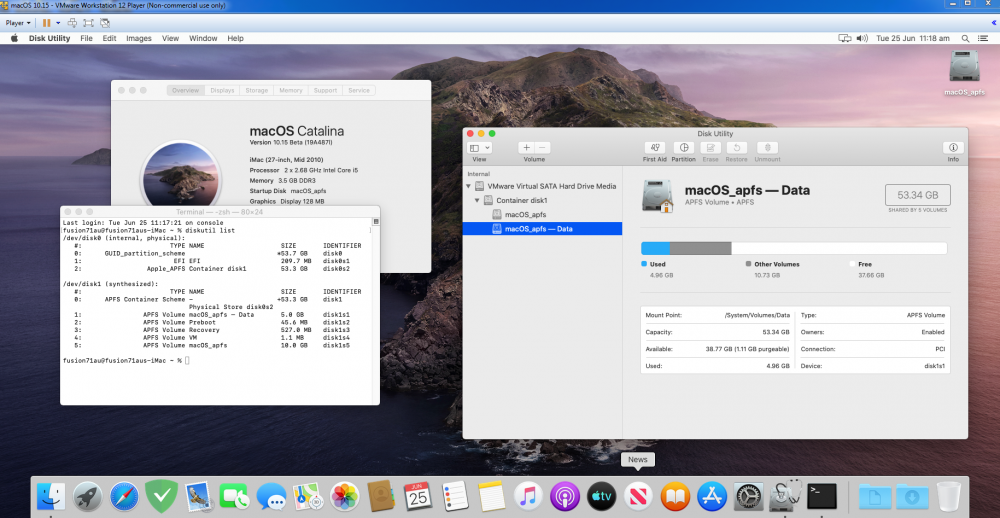
Task: Open the Partition tool in Disk Utility
Action: (x=683, y=148)
